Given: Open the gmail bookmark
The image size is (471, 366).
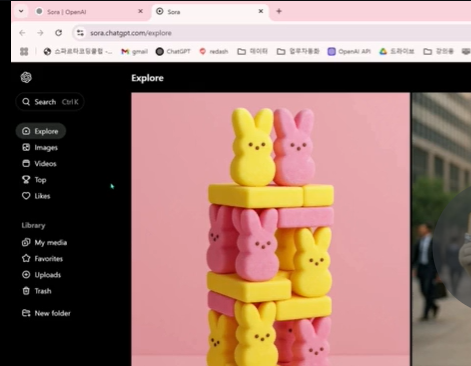Looking at the screenshot, I should pos(134,51).
